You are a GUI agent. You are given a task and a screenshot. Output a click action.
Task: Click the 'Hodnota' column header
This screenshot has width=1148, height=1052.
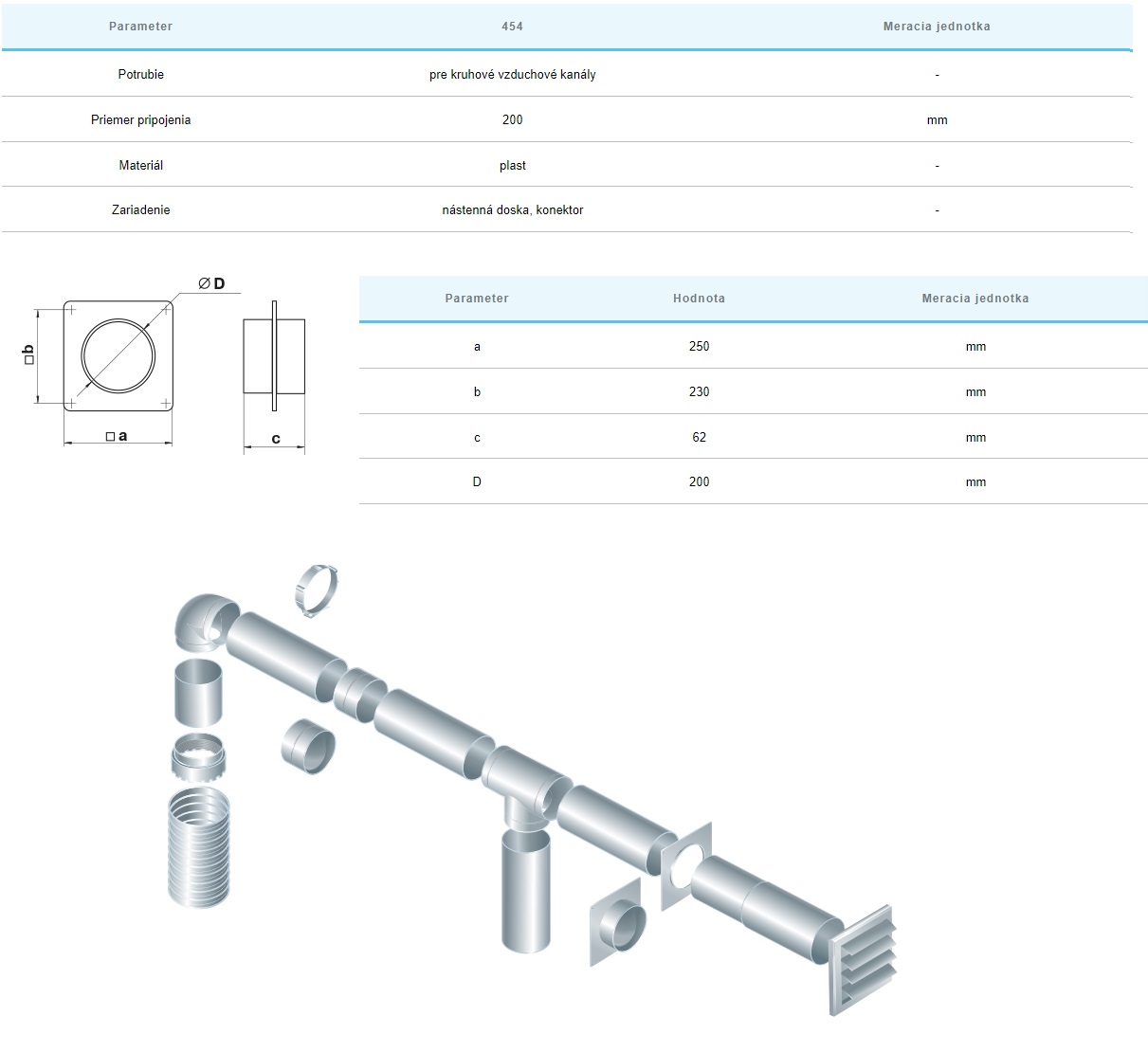click(x=699, y=299)
